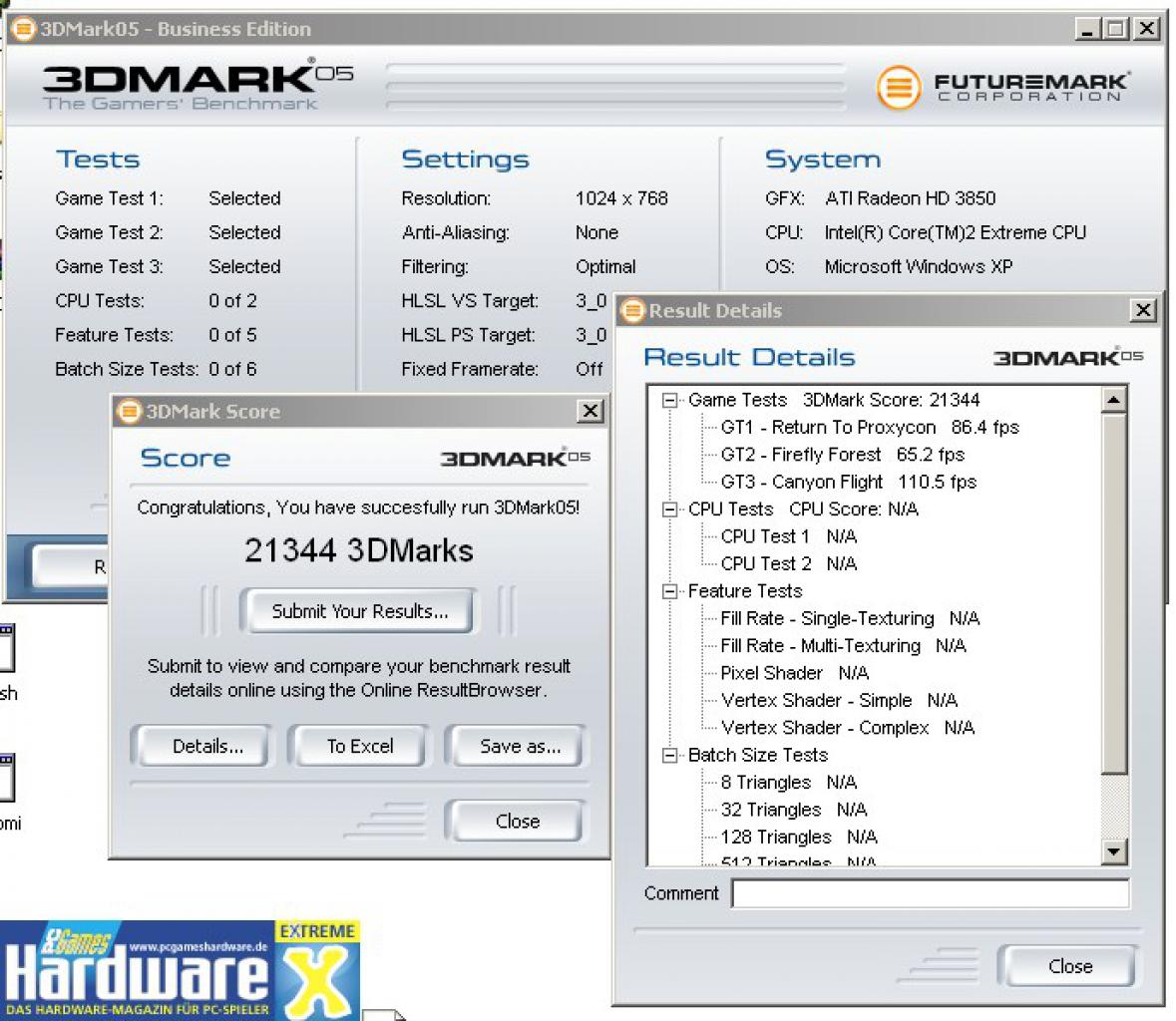
Task: Collapse the Feature Tests tree node
Action: [669, 591]
